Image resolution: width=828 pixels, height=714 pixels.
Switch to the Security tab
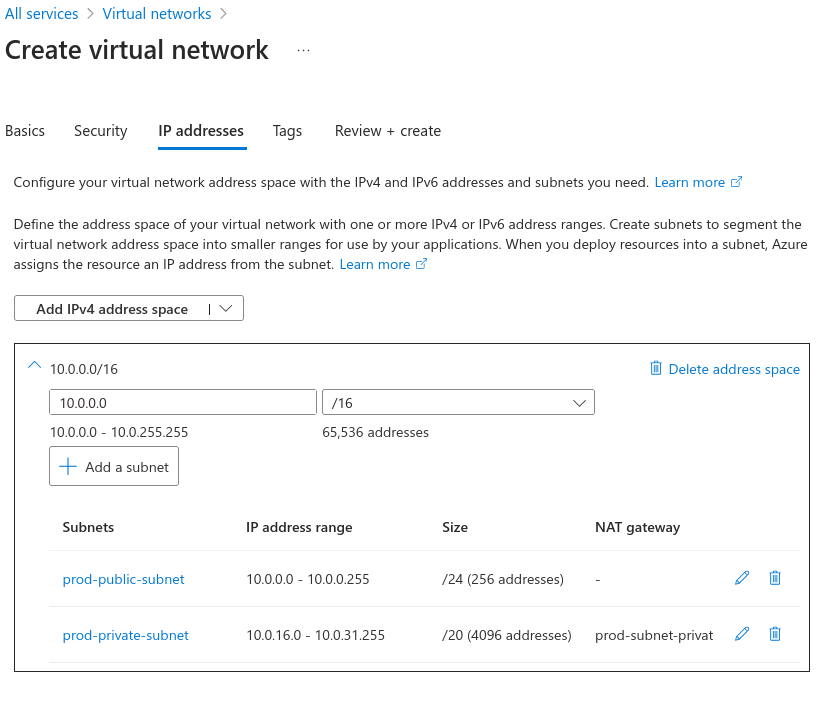pos(101,131)
